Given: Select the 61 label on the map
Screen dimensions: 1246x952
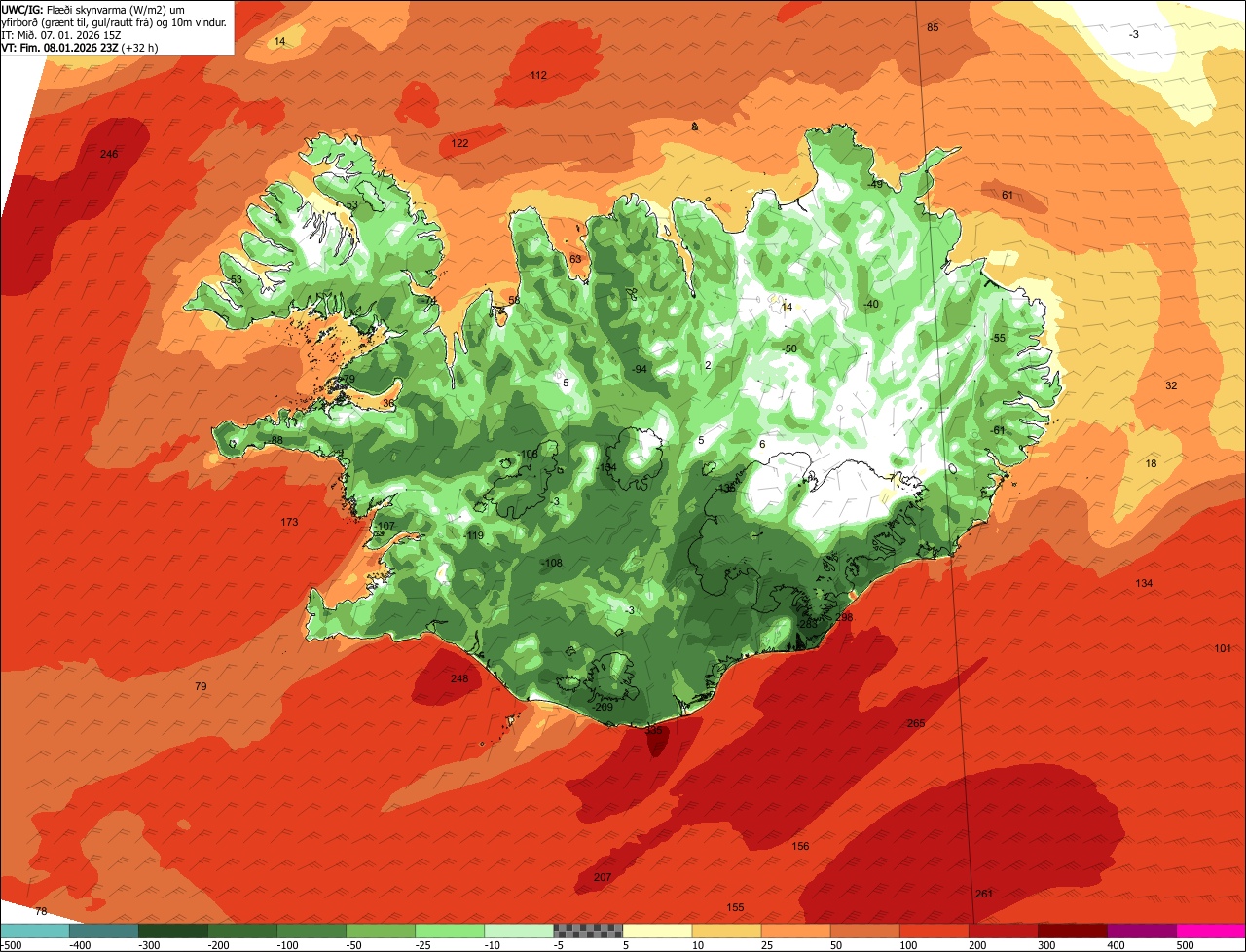Looking at the screenshot, I should pyautogui.click(x=1008, y=195).
